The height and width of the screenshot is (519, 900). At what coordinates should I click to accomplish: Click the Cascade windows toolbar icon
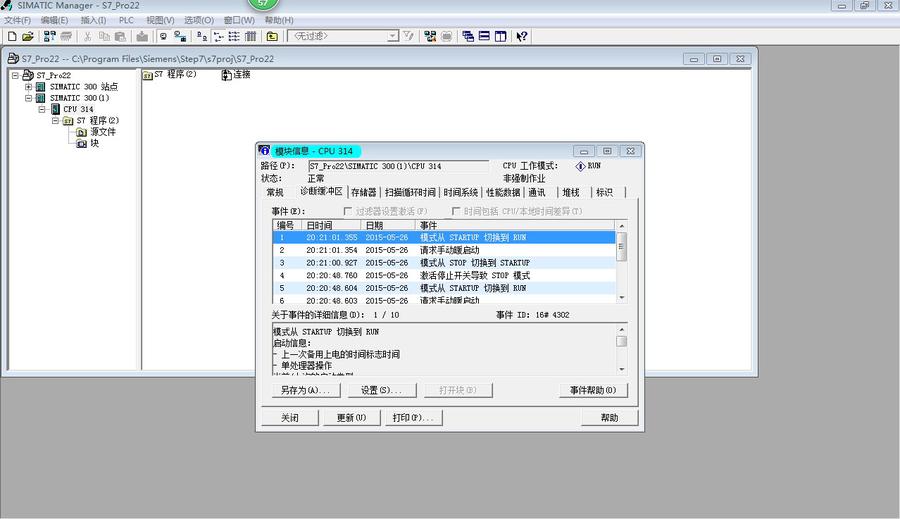pos(468,36)
